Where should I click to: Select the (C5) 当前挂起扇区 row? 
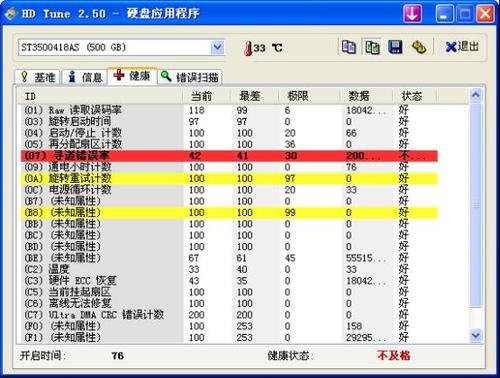pos(229,292)
